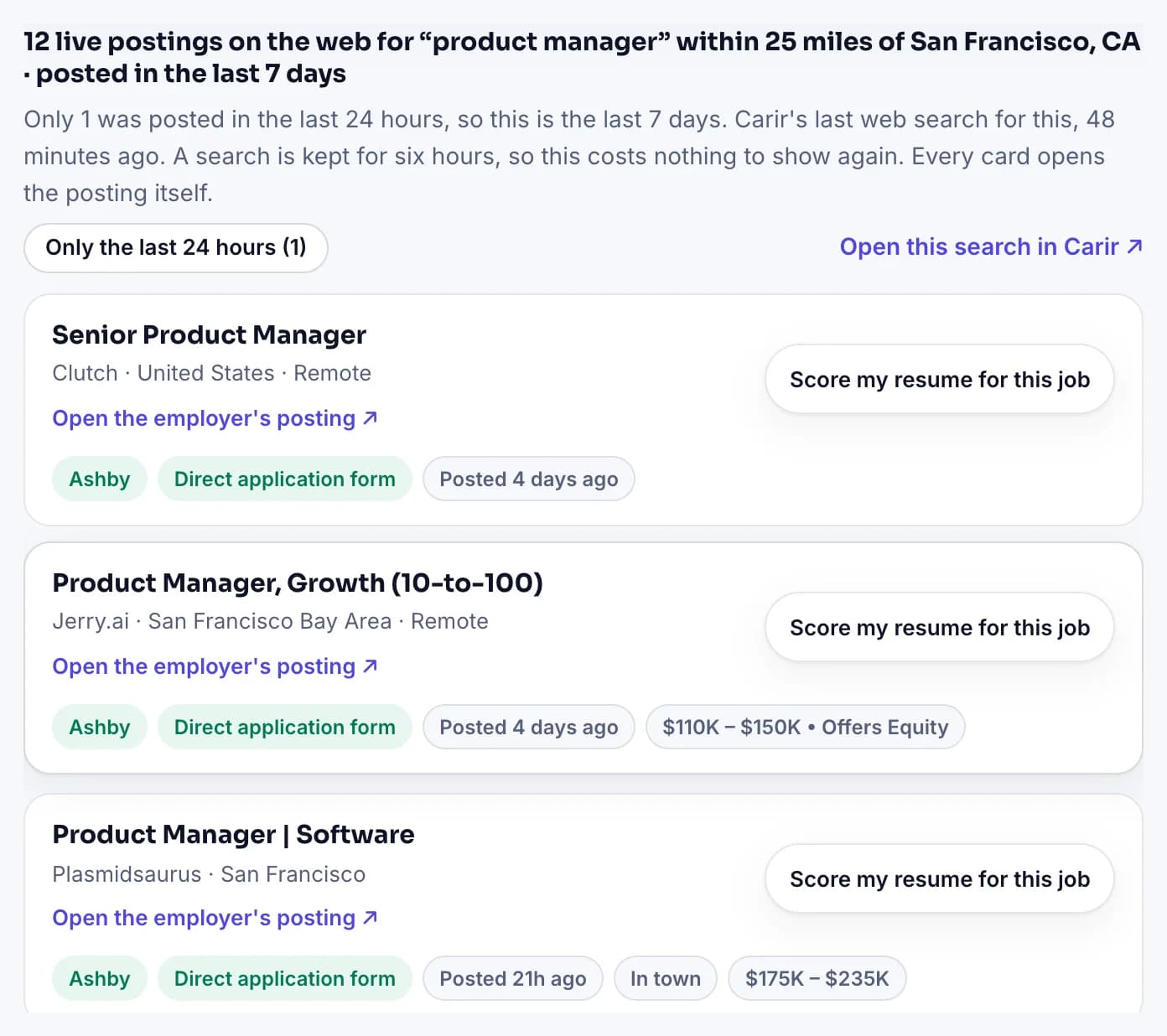Select the Senior Product Manager title
Screen dimensions: 1167x1036
[209, 334]
